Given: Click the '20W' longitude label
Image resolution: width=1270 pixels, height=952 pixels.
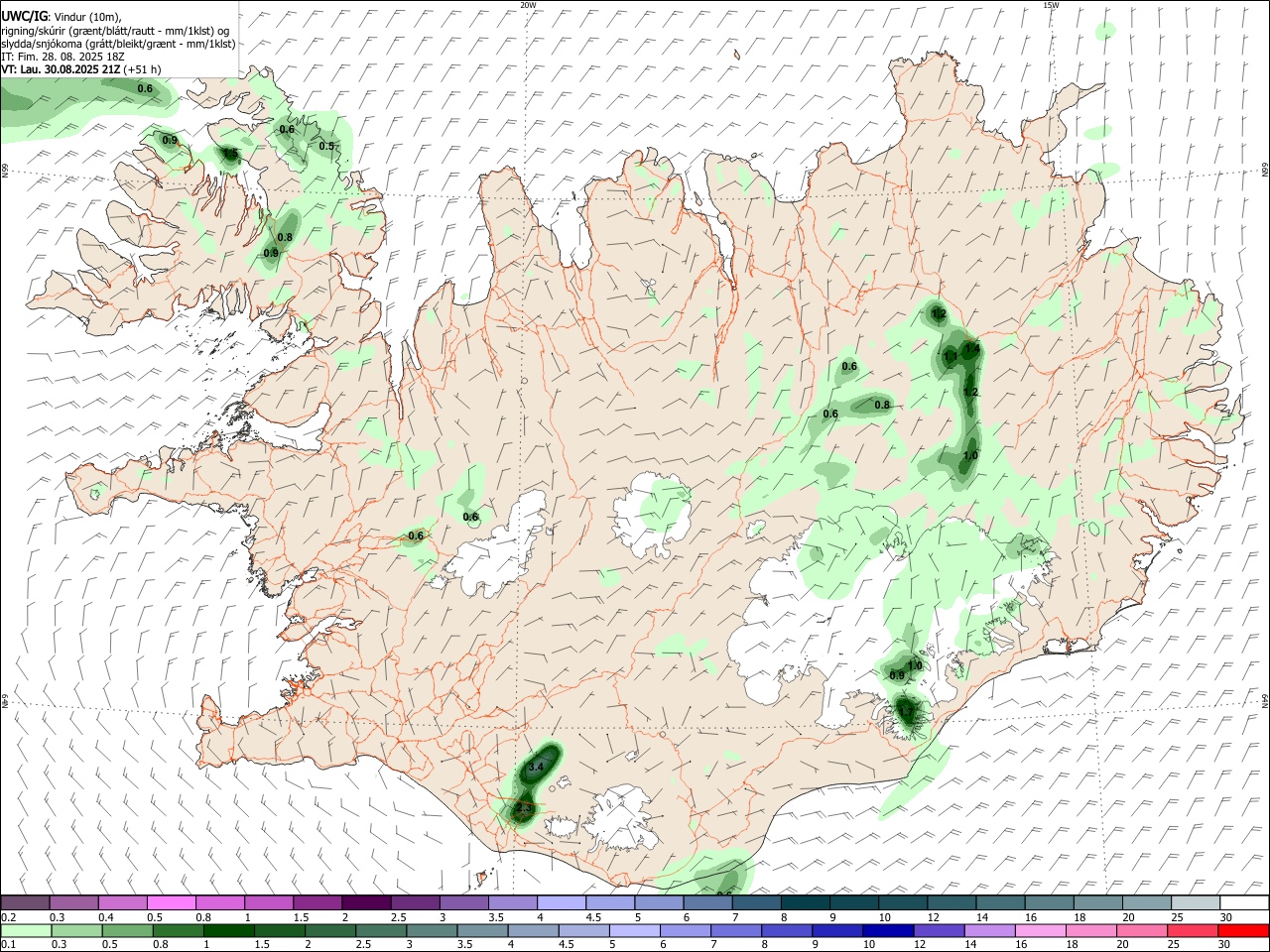Looking at the screenshot, I should point(528,5).
